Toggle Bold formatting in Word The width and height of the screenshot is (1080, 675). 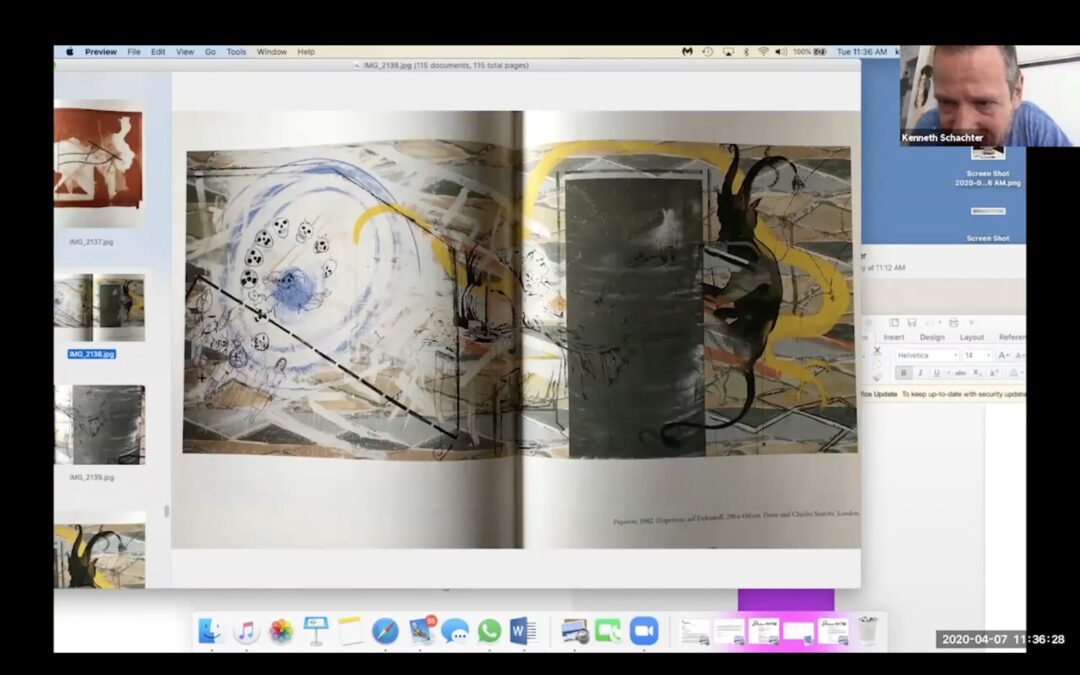904,373
